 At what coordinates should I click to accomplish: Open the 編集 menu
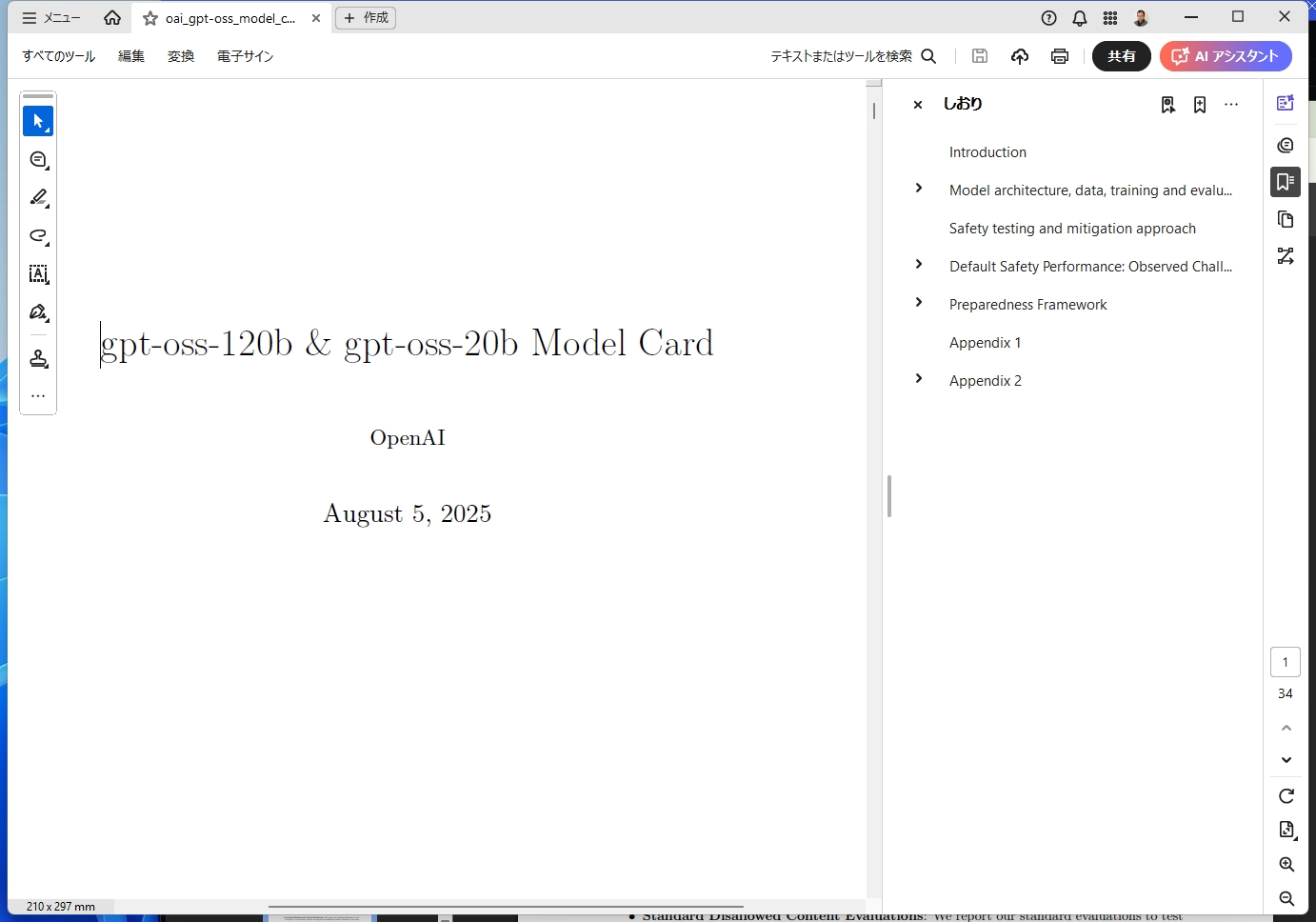pos(131,56)
